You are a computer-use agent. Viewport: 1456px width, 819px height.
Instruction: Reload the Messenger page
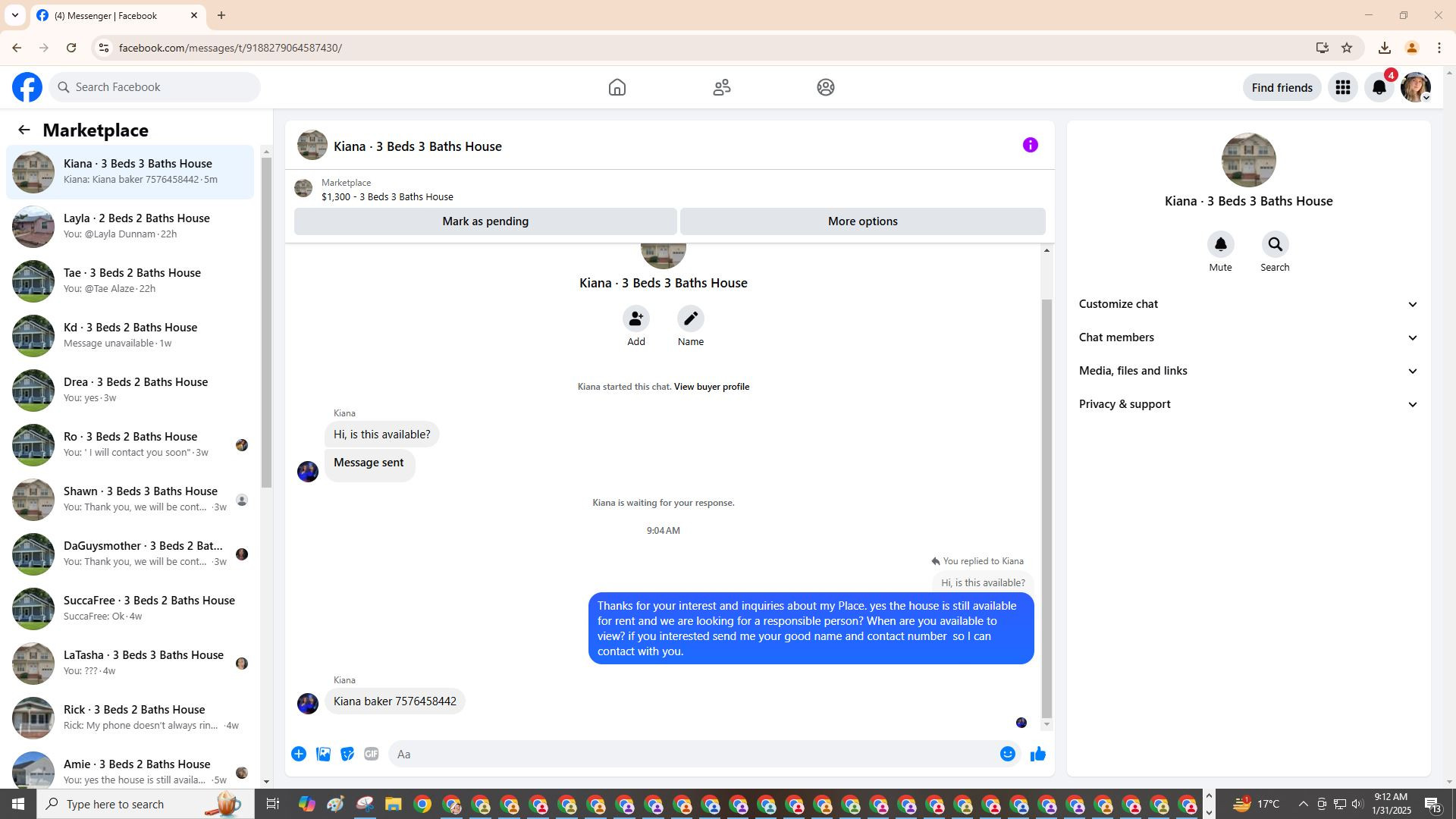[x=71, y=48]
